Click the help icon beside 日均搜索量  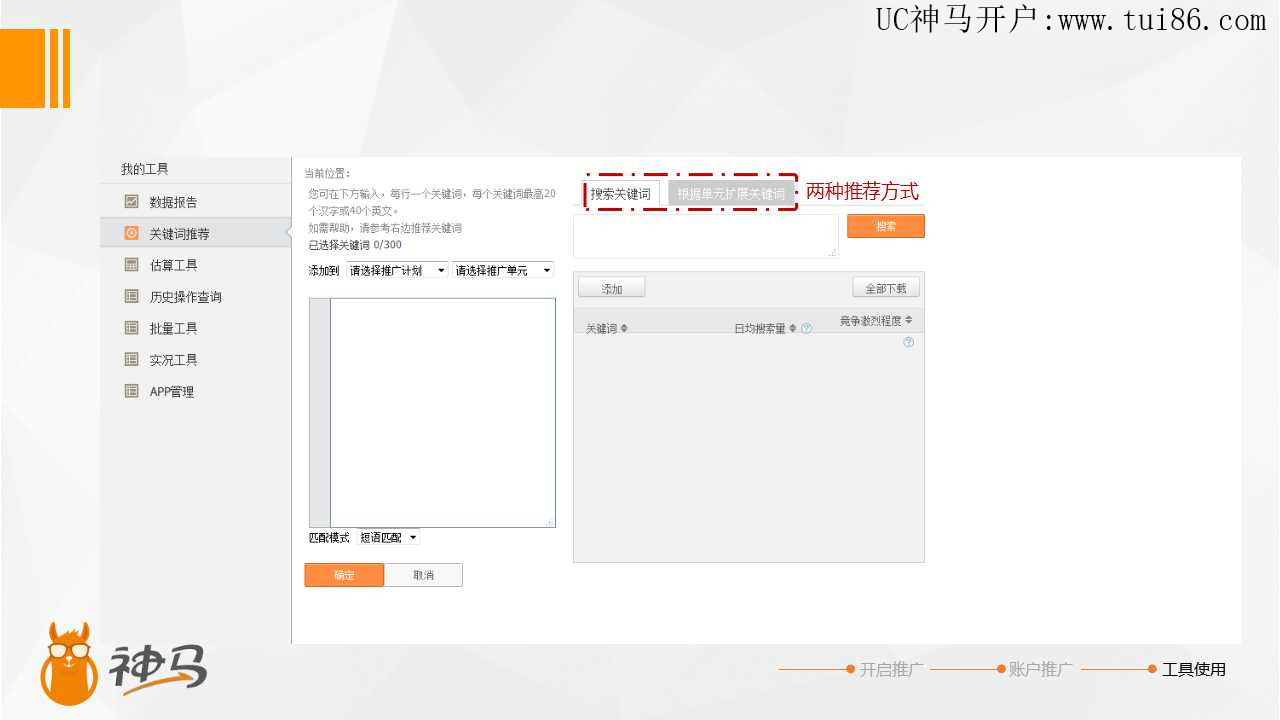pyautogui.click(x=806, y=329)
